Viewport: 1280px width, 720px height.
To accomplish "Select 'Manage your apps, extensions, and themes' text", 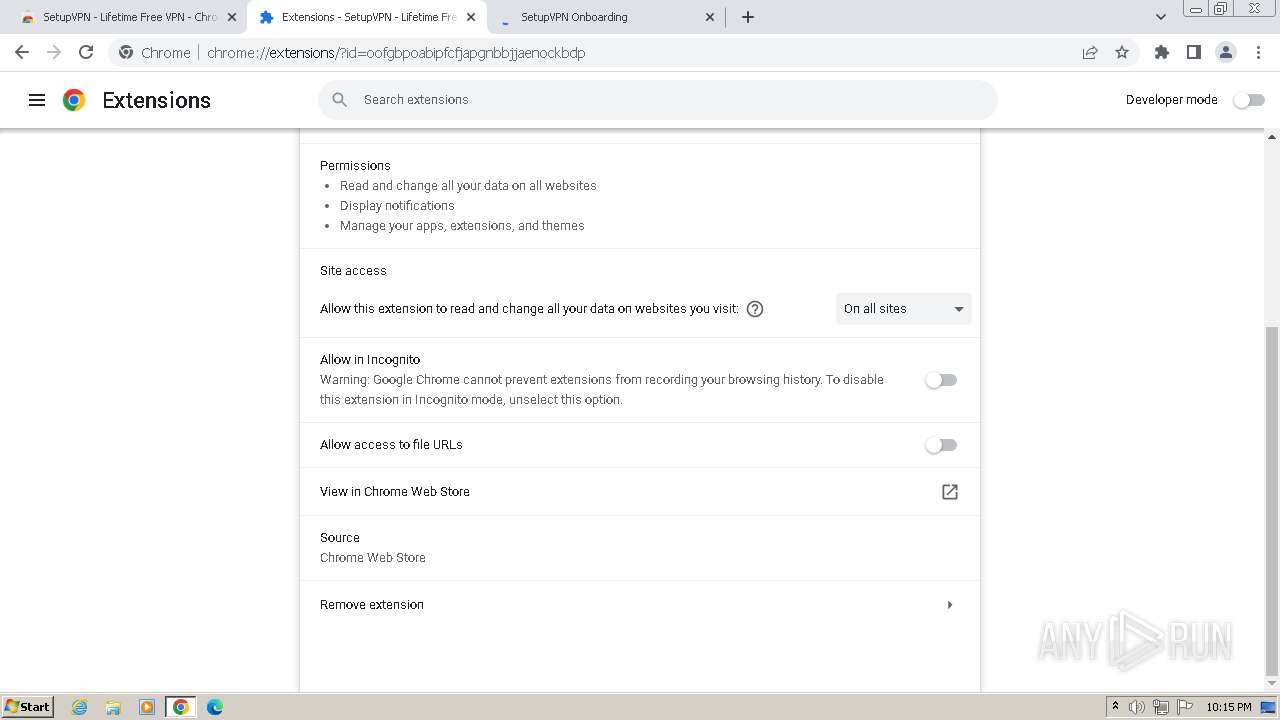I will pos(462,226).
